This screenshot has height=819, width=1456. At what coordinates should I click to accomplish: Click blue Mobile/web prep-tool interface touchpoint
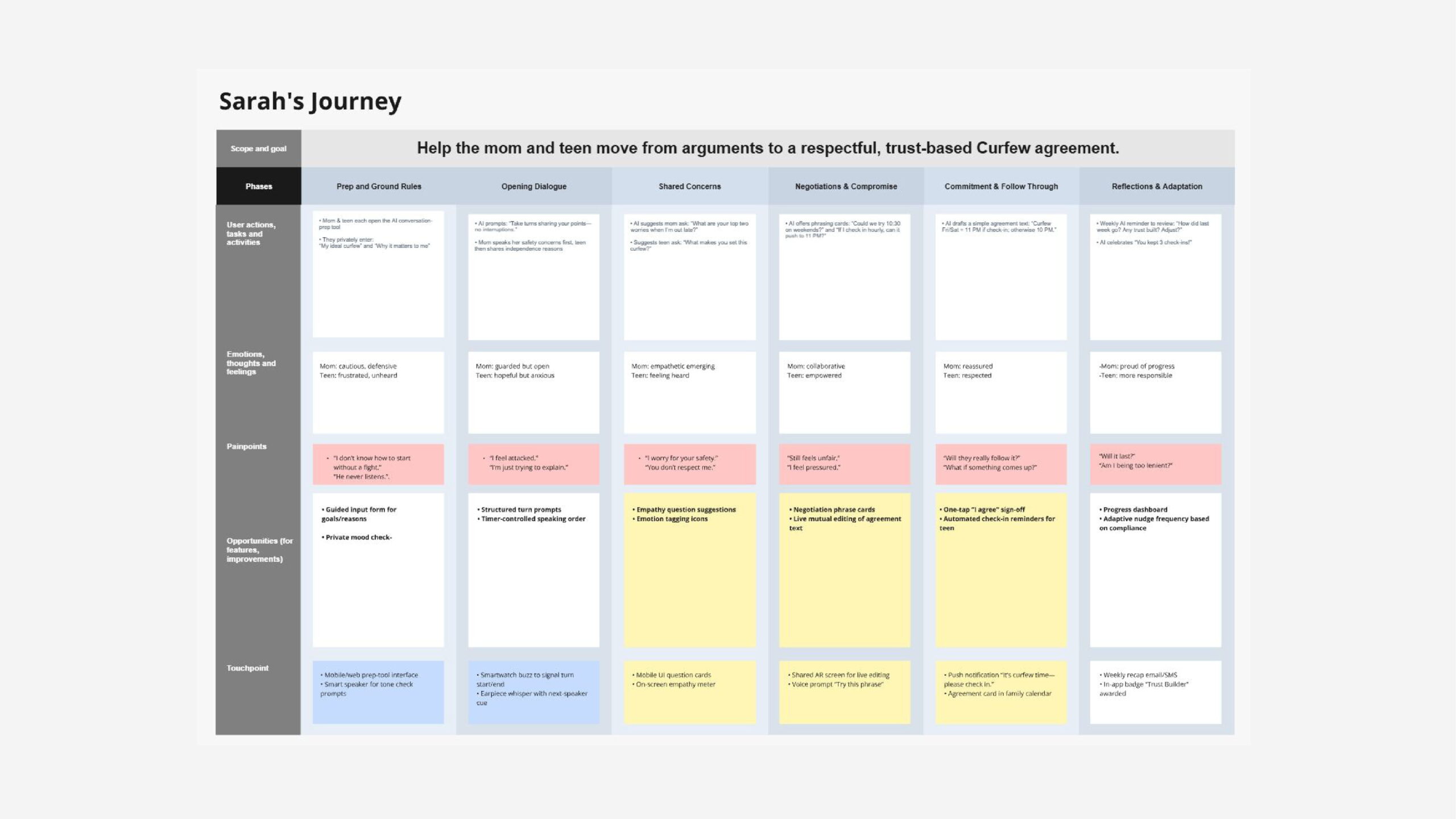(x=378, y=692)
